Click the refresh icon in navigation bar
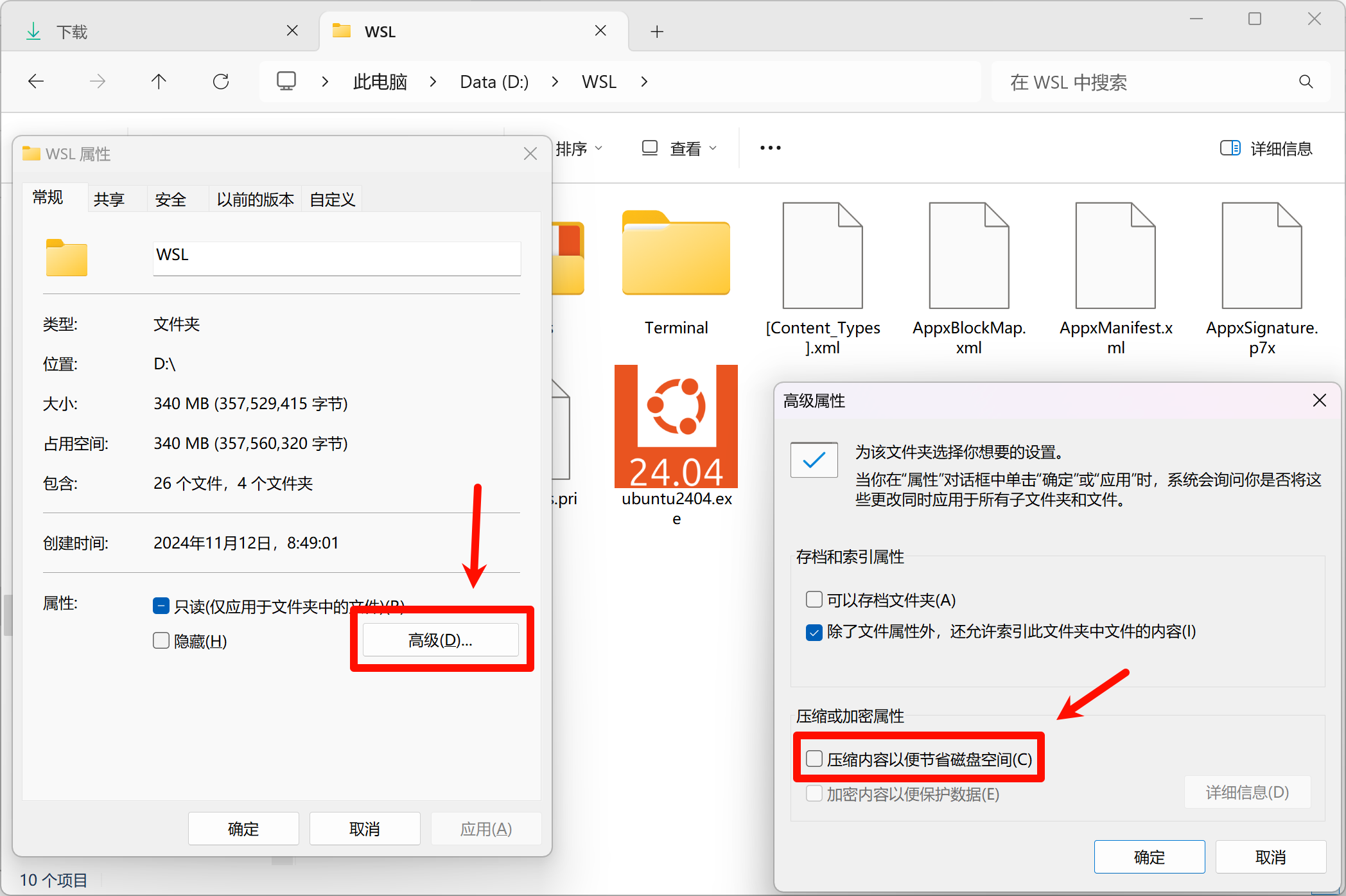Viewport: 1346px width, 896px height. coord(221,82)
